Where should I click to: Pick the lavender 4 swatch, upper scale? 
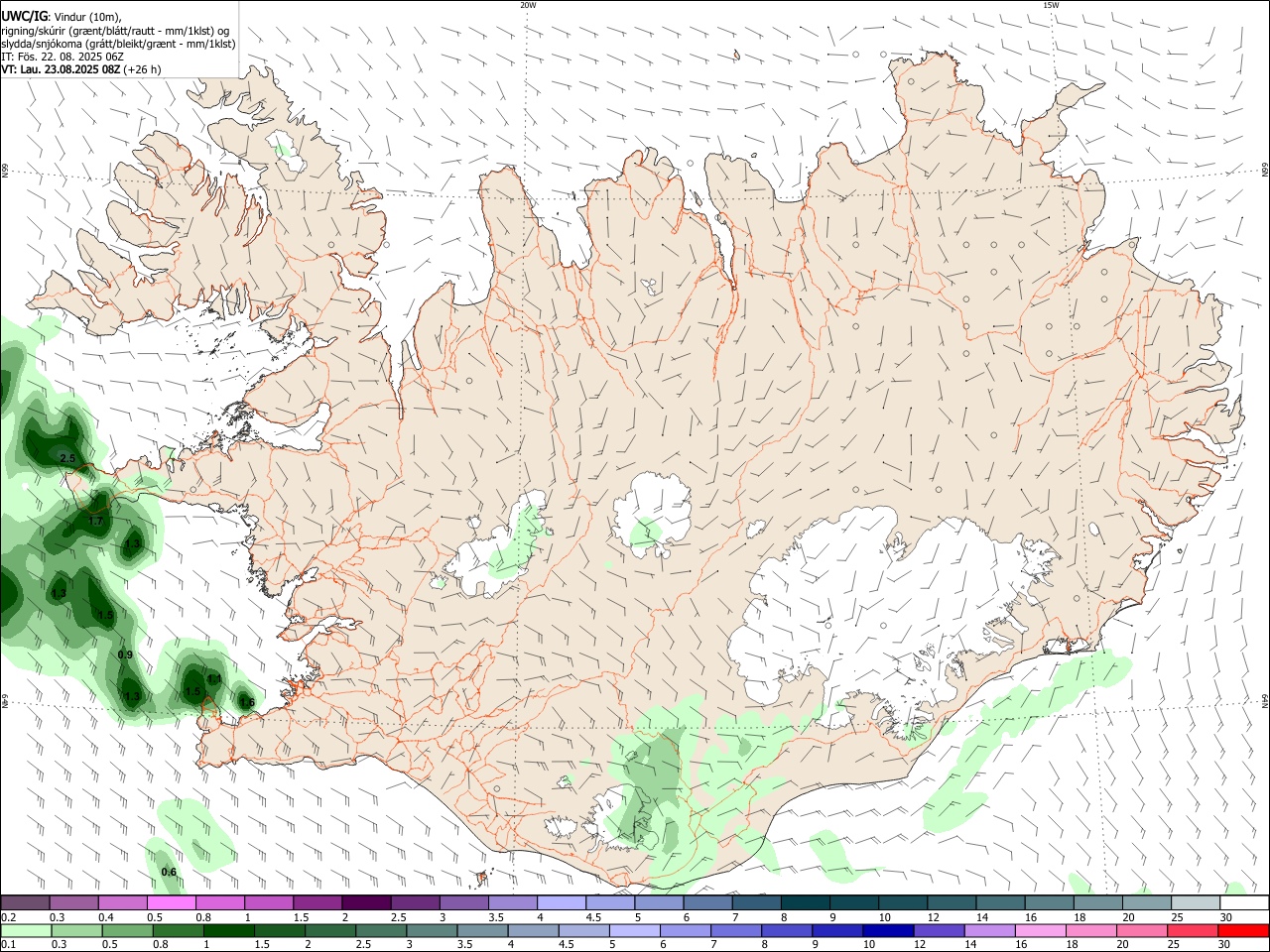(562, 903)
